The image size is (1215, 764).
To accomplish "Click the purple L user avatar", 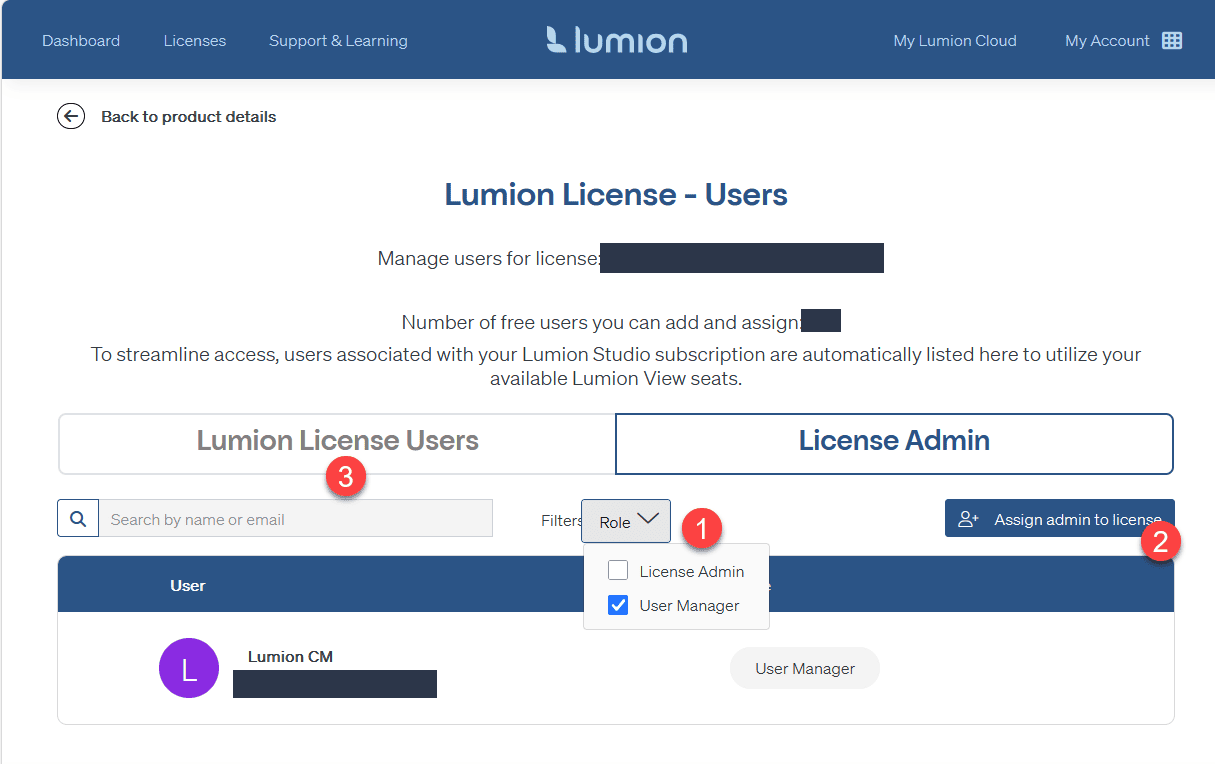I will pyautogui.click(x=189, y=668).
